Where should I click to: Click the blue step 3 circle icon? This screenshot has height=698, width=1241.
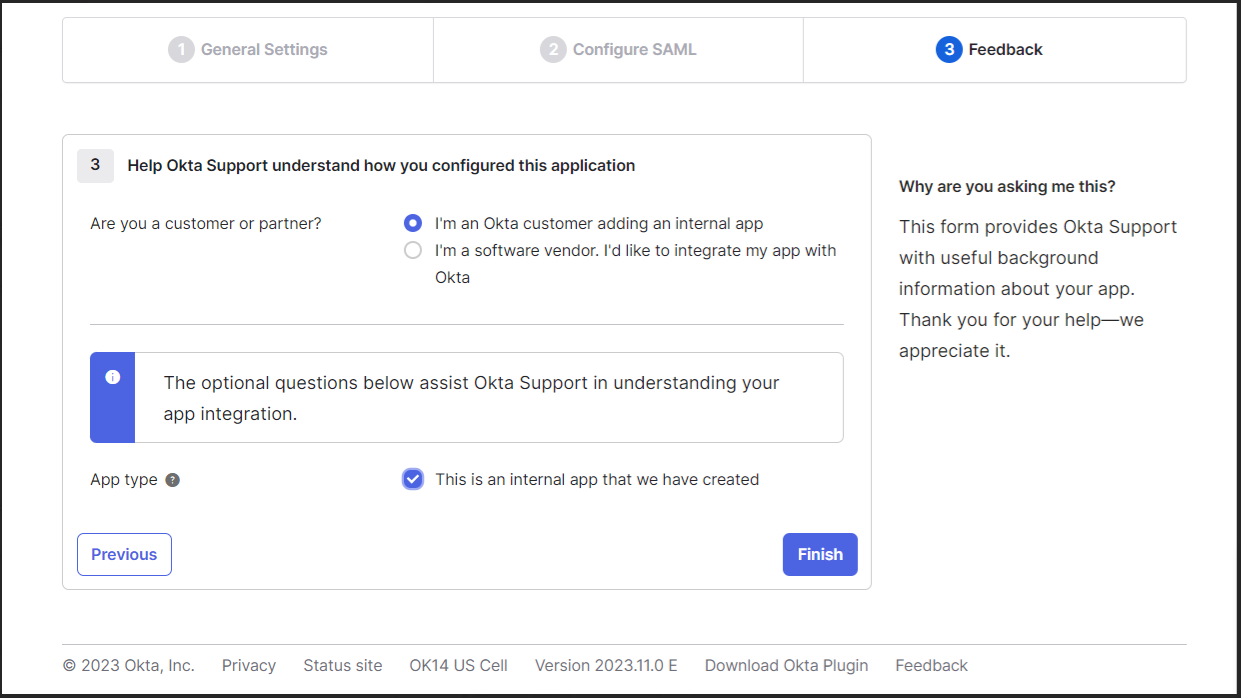click(948, 48)
